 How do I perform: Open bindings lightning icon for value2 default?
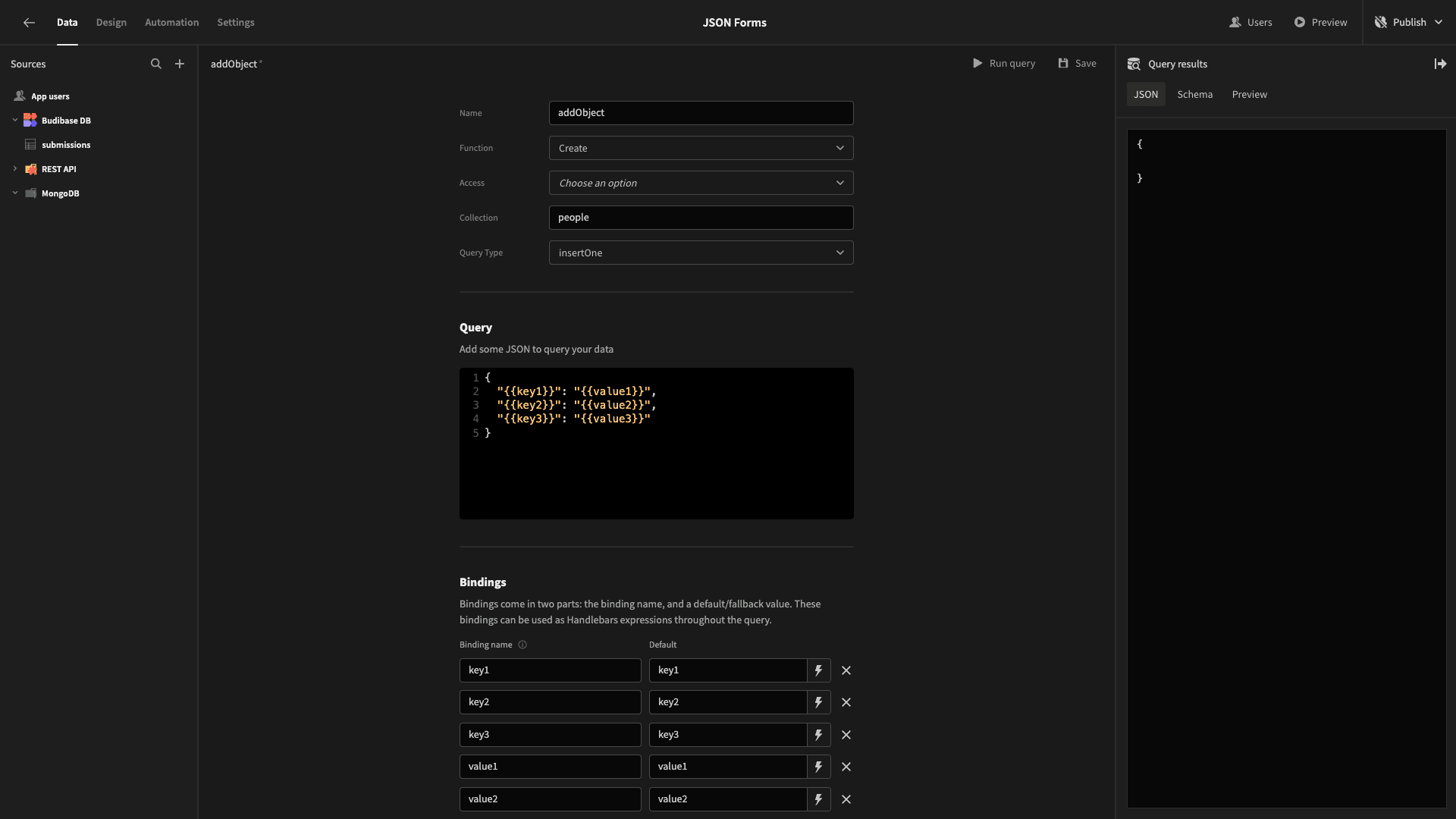[x=818, y=799]
